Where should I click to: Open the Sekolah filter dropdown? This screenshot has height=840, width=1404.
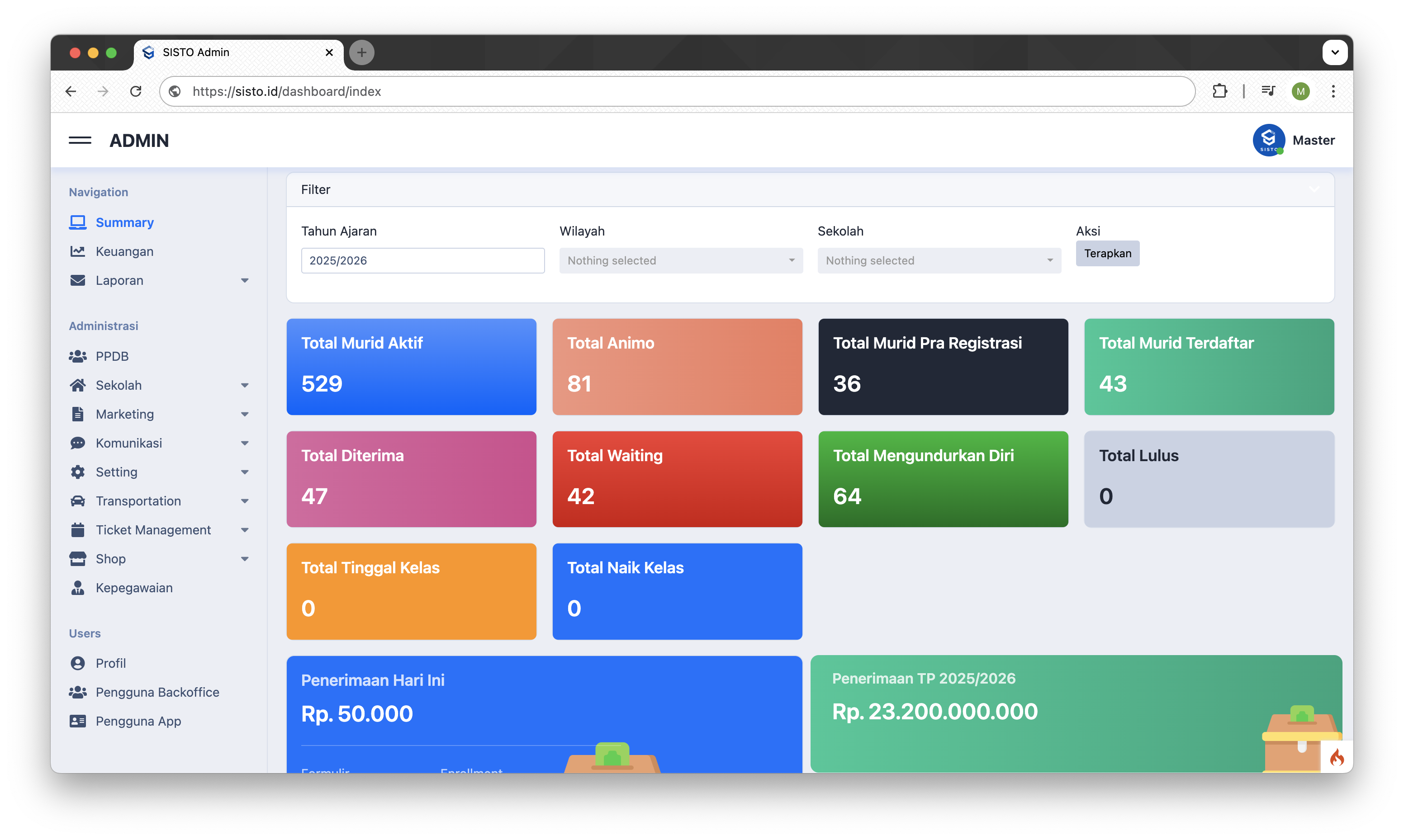tap(939, 260)
